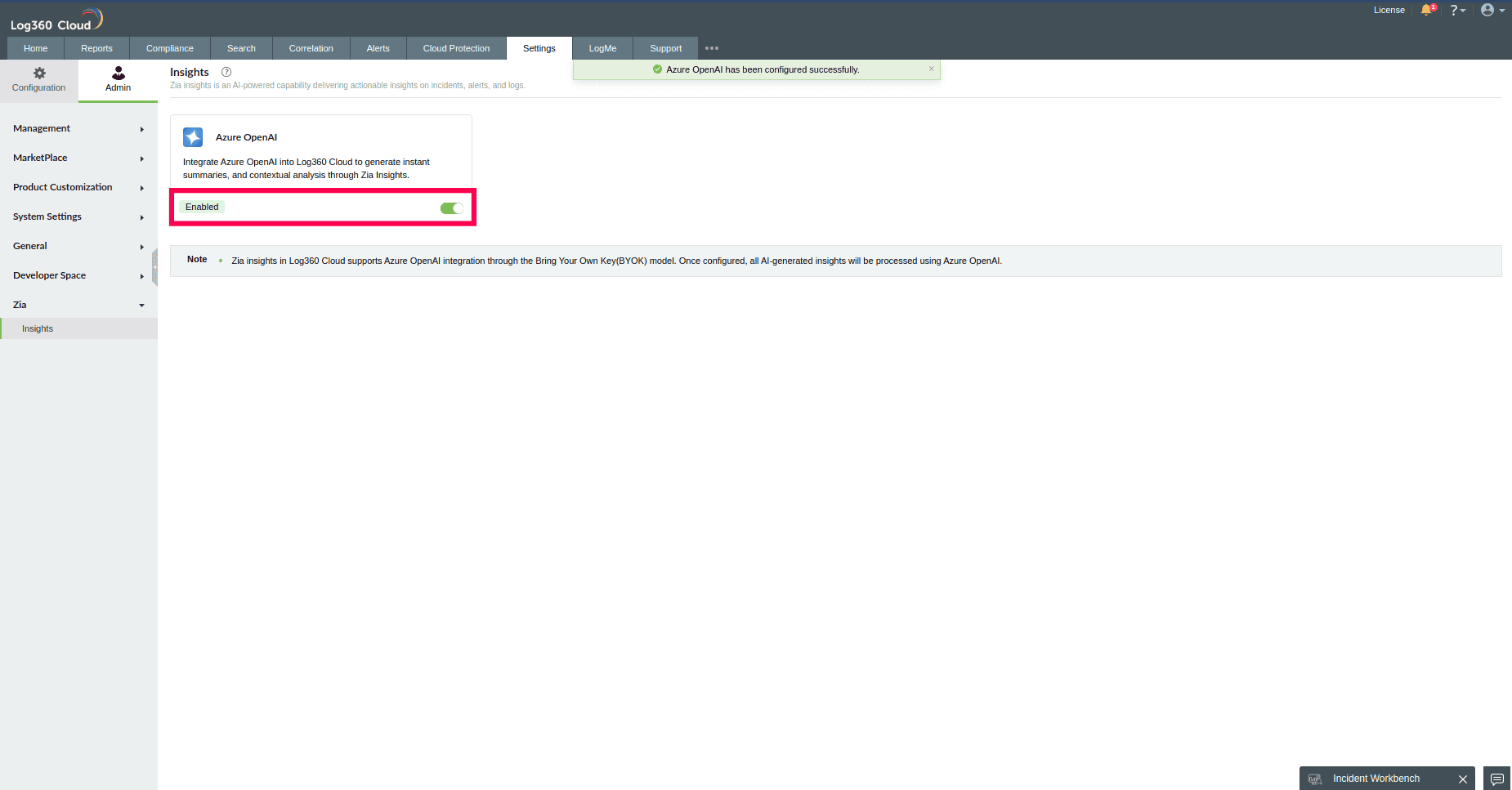Image resolution: width=1512 pixels, height=790 pixels.
Task: Switch to Cloud Protection tab
Action: click(456, 48)
